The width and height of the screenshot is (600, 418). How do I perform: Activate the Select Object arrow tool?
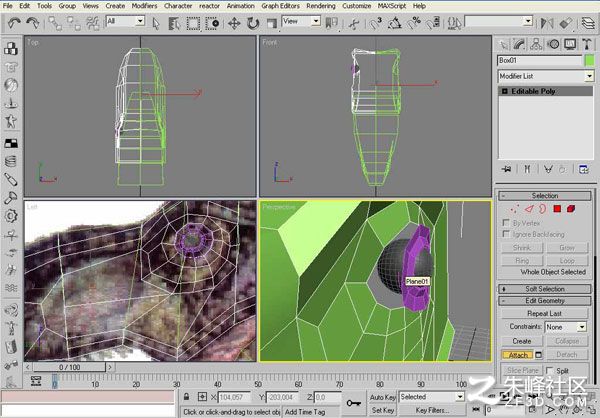(156, 24)
